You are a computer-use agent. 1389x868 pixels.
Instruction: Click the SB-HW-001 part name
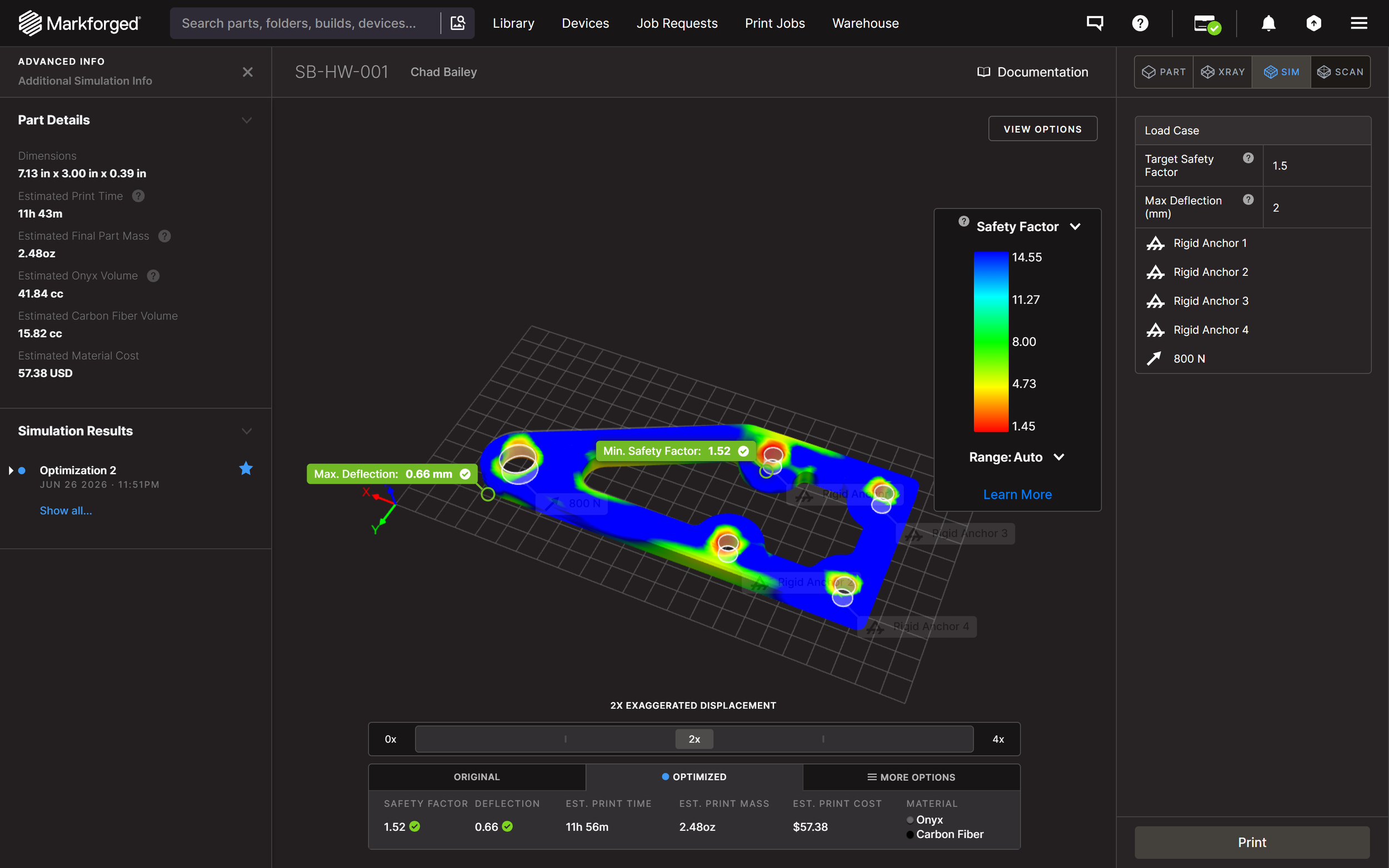click(x=342, y=72)
